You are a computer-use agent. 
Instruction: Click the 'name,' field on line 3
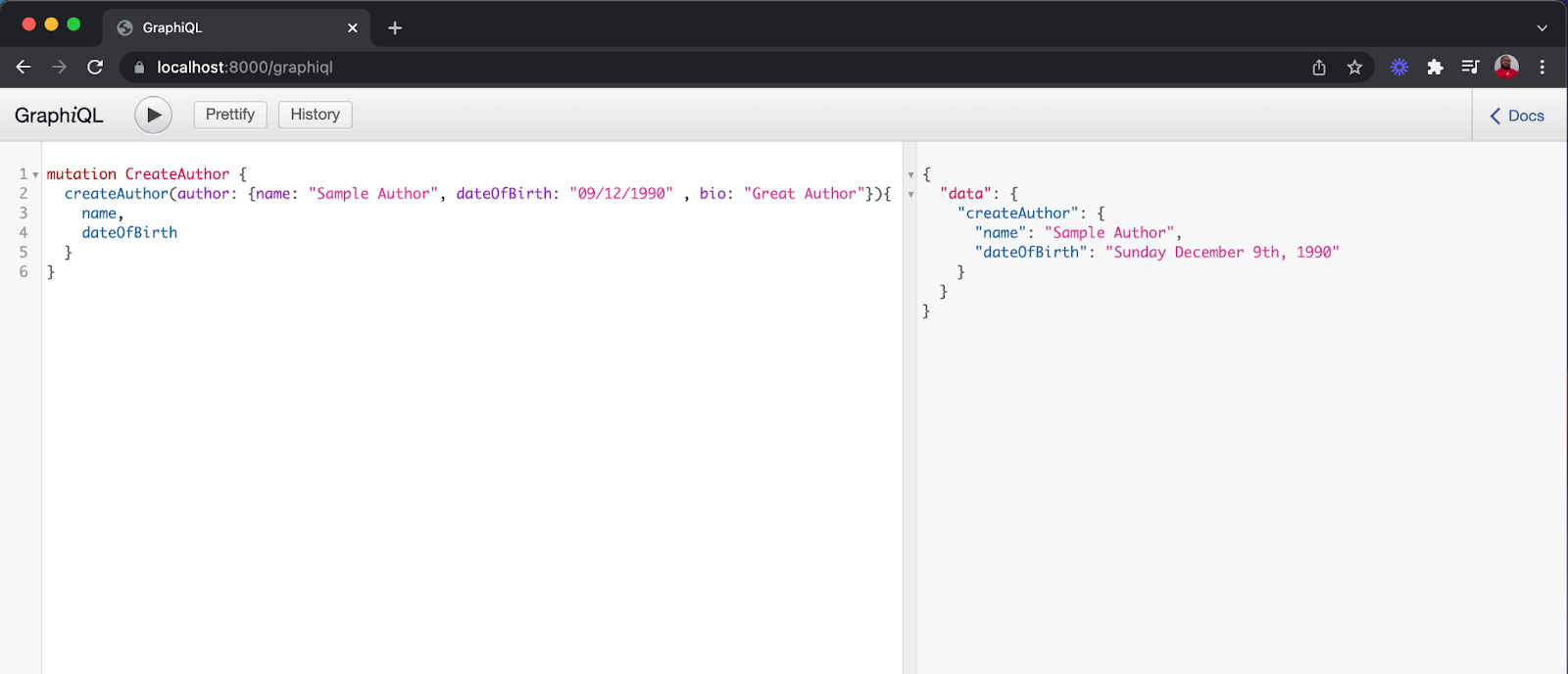pyautogui.click(x=102, y=214)
